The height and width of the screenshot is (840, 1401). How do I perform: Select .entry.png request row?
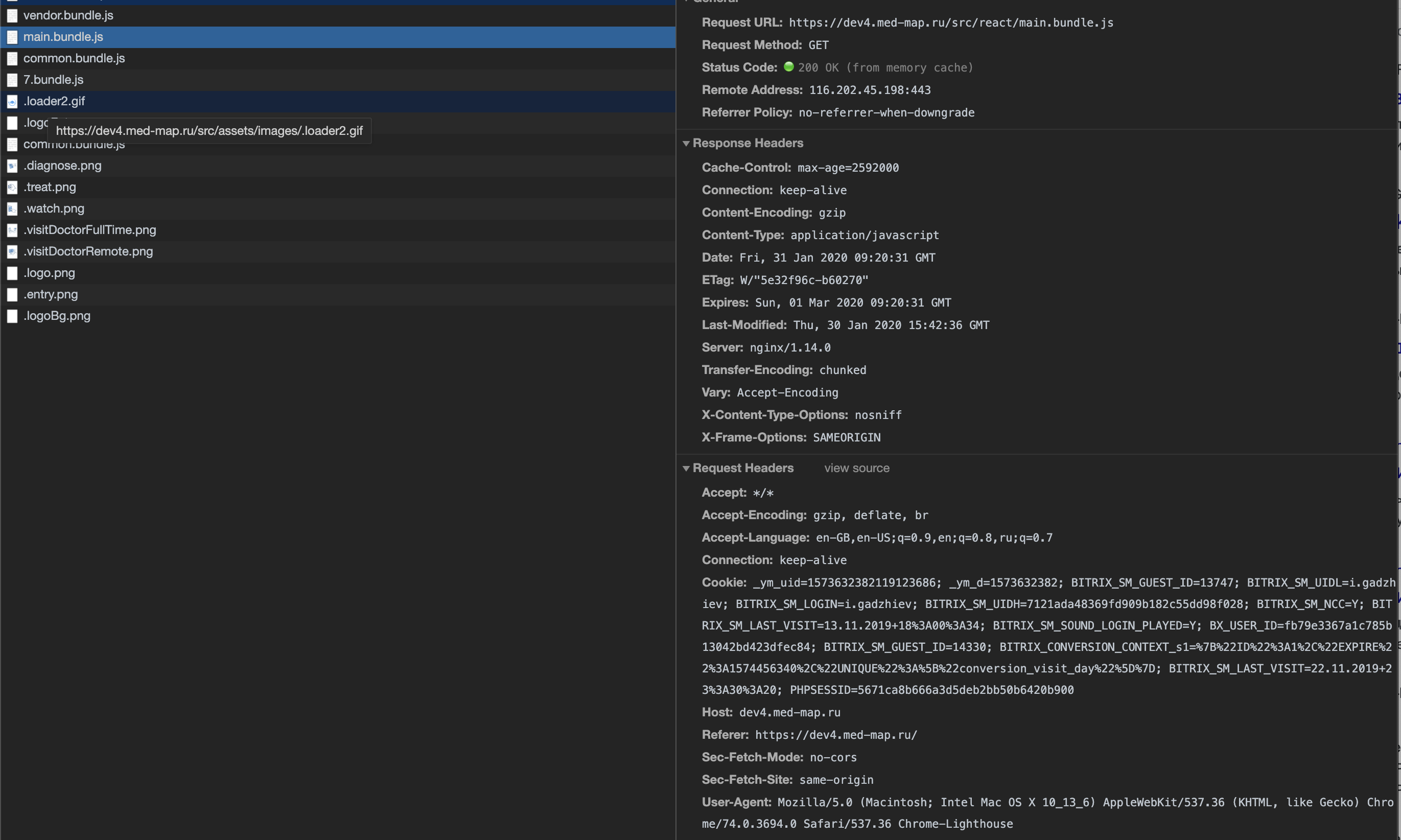click(x=338, y=295)
